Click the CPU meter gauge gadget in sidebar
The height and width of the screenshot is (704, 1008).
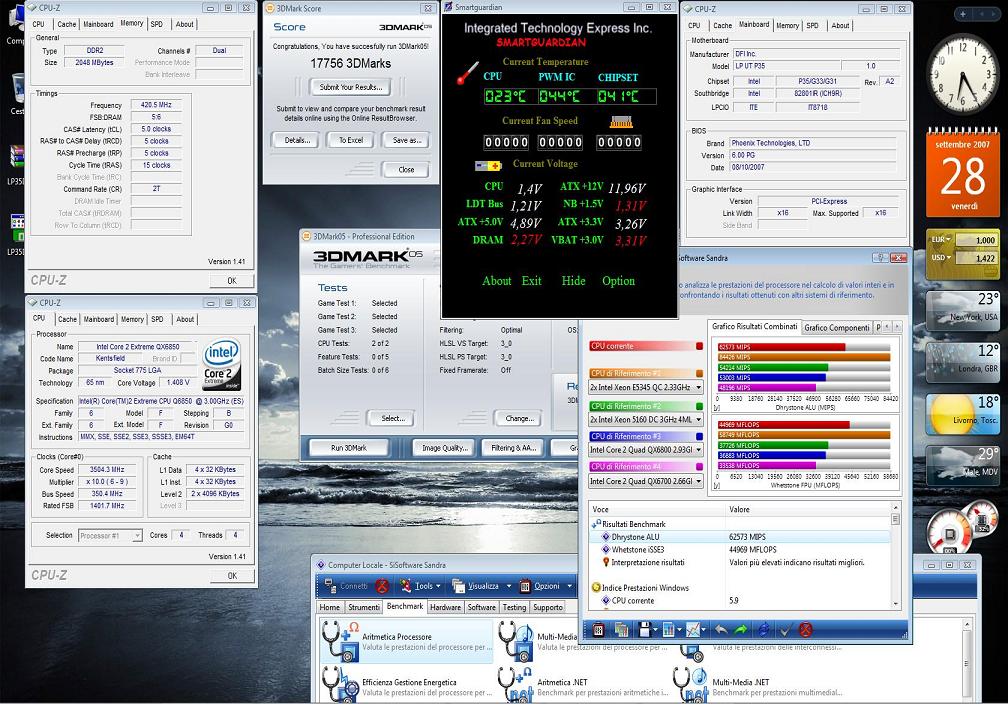[x=950, y=532]
